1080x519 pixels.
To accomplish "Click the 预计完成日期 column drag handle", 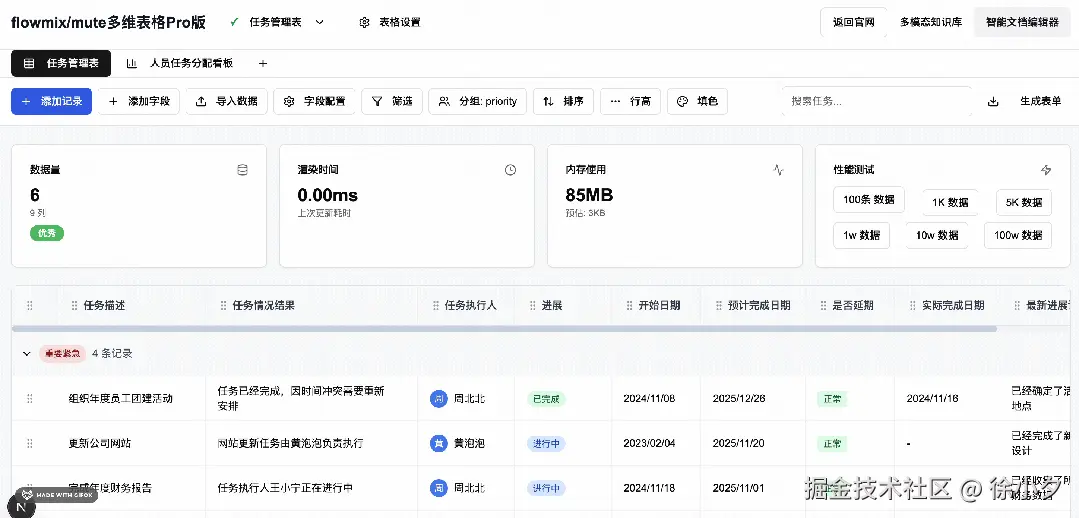I will pos(719,306).
